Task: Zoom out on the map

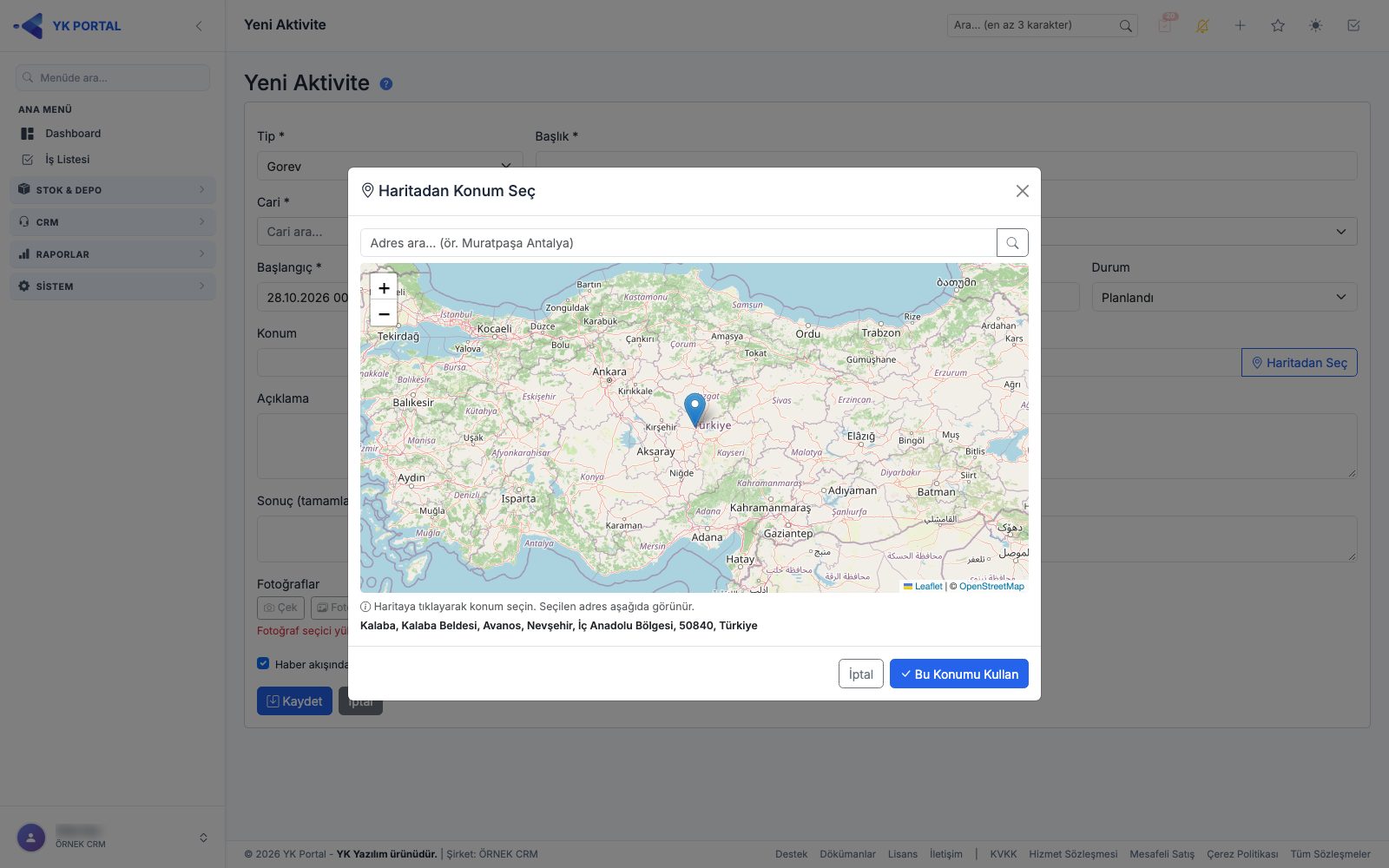Action: [x=384, y=313]
